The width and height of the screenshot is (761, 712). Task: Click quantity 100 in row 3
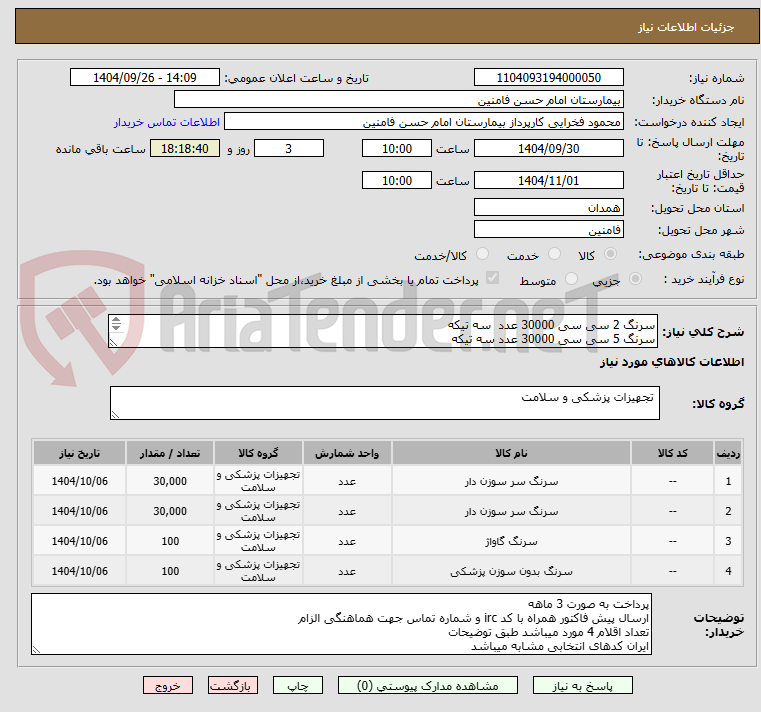pyautogui.click(x=170, y=542)
